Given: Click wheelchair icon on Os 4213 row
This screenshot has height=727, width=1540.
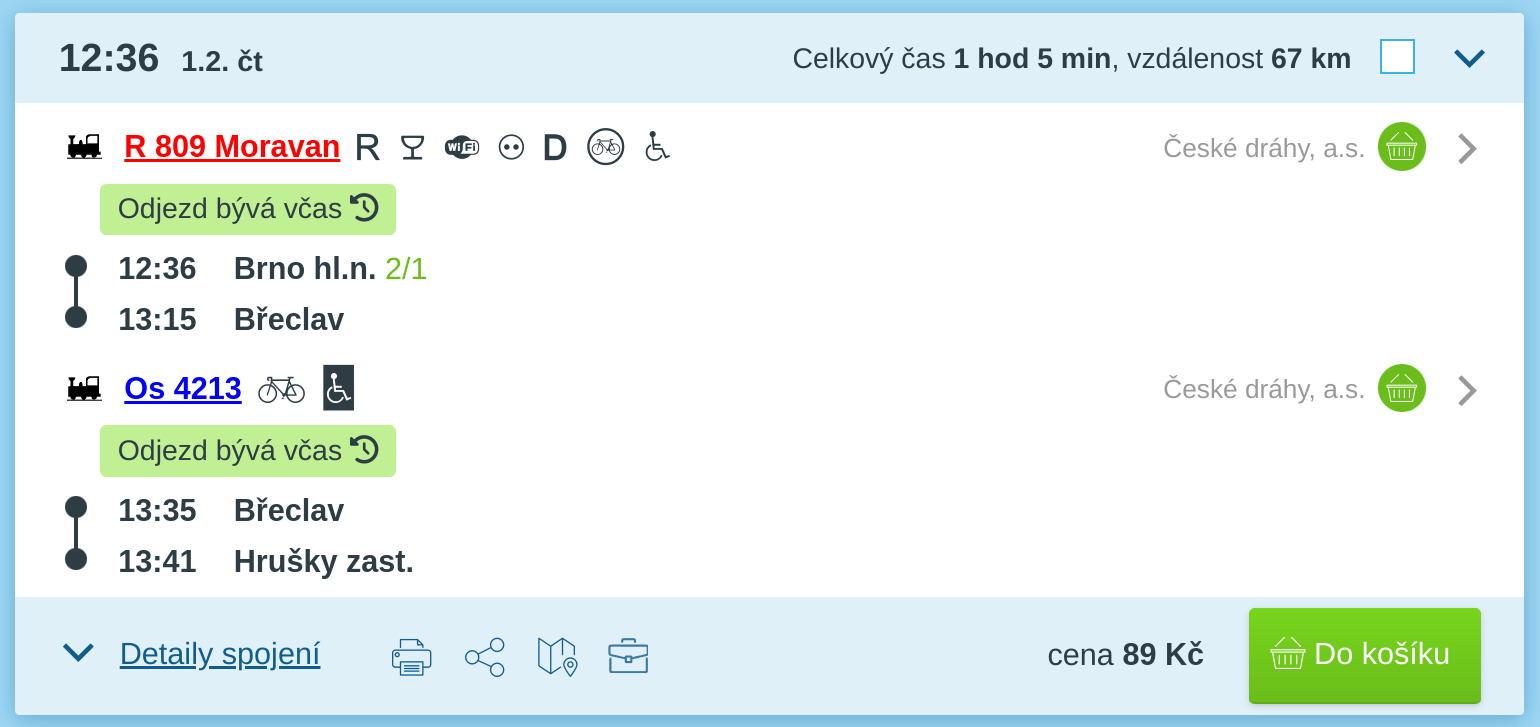Looking at the screenshot, I should coord(338,388).
